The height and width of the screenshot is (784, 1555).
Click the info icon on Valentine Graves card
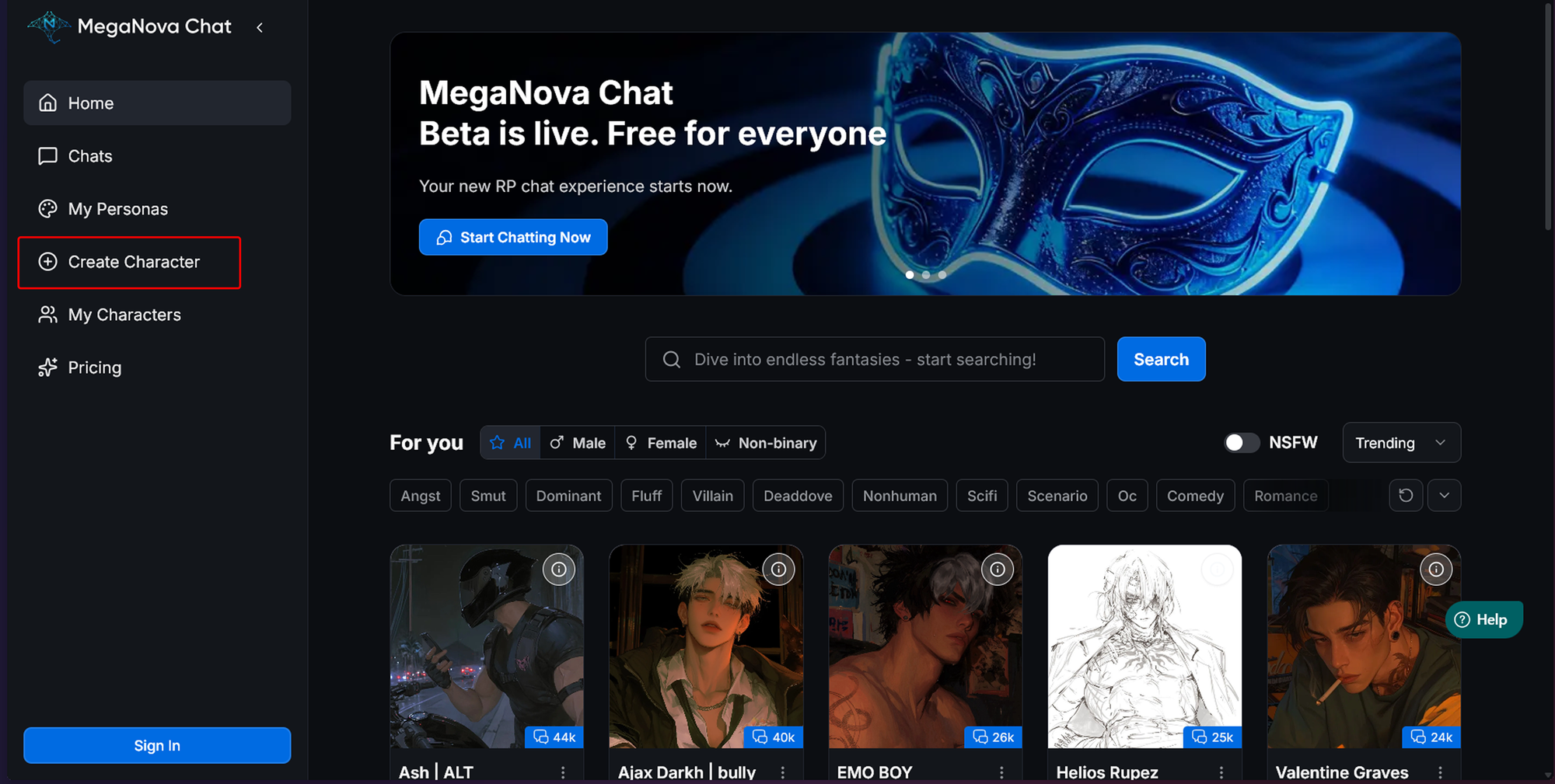coord(1436,570)
